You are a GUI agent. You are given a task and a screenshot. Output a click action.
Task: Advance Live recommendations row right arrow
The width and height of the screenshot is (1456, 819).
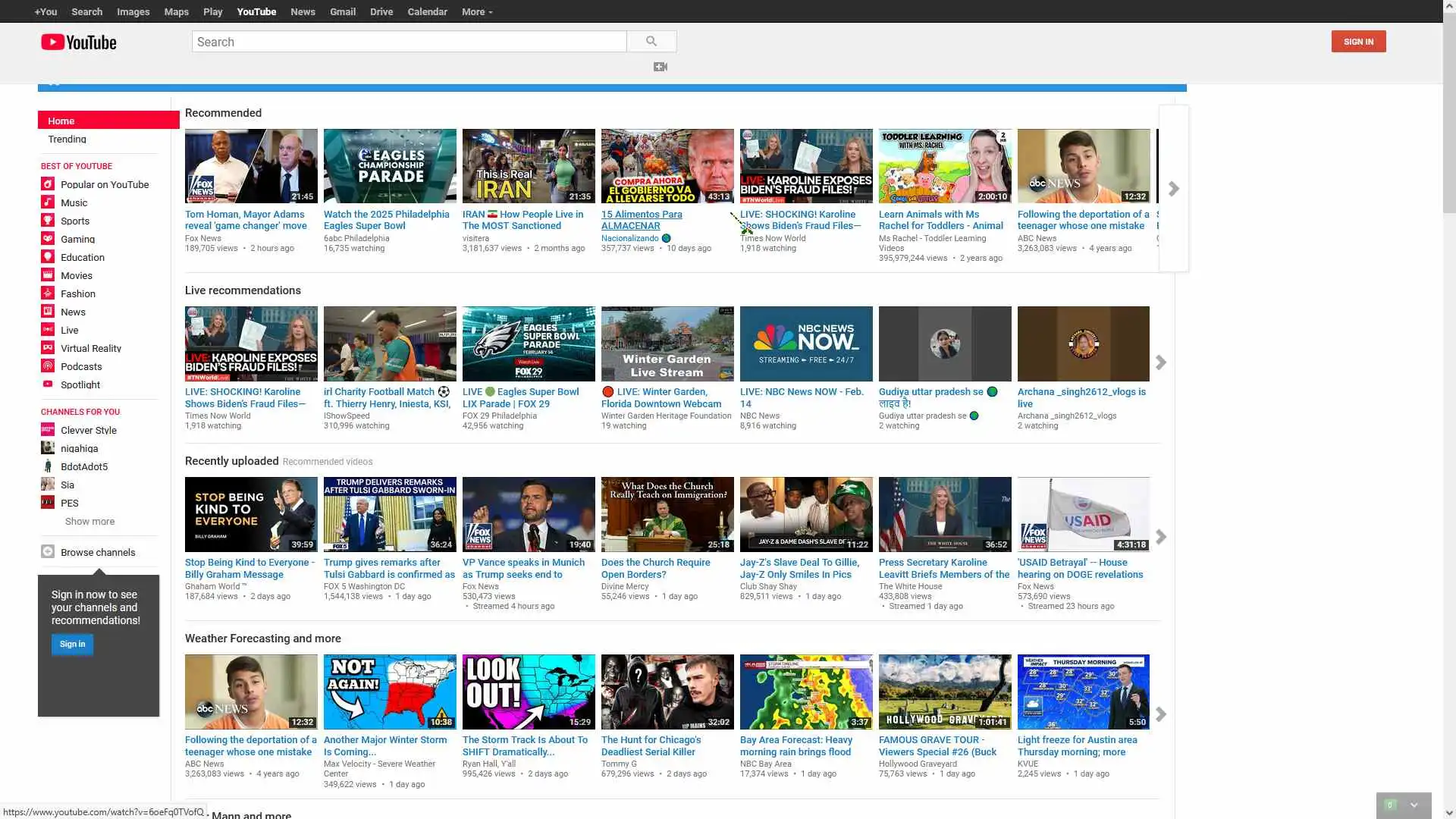pyautogui.click(x=1161, y=362)
